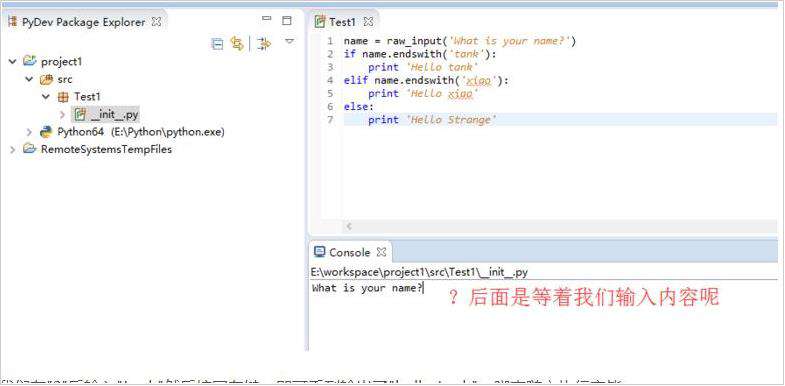Viewport: 785px width, 386px height.
Task: Click the Collapse All icon in Package Explorer
Action: (x=217, y=44)
